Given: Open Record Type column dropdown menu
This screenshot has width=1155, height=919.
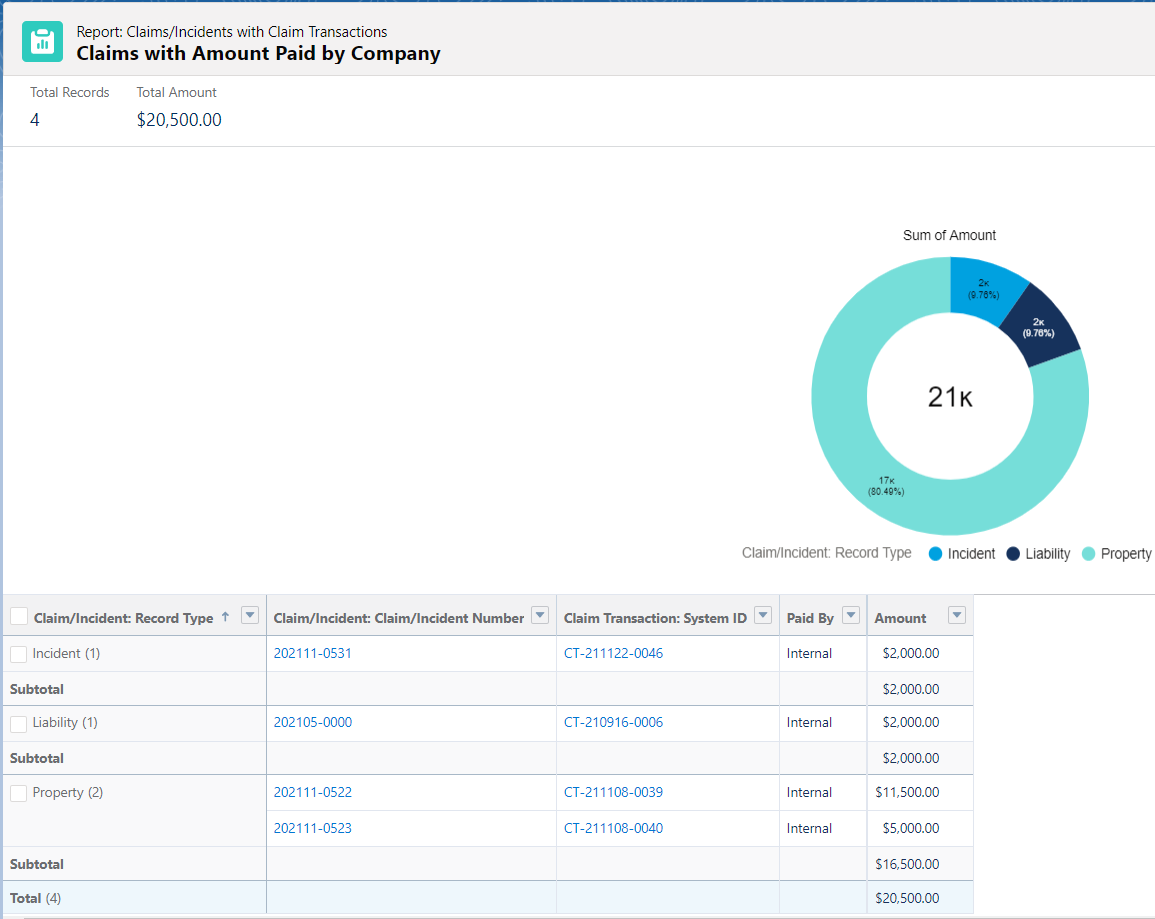Looking at the screenshot, I should [250, 616].
